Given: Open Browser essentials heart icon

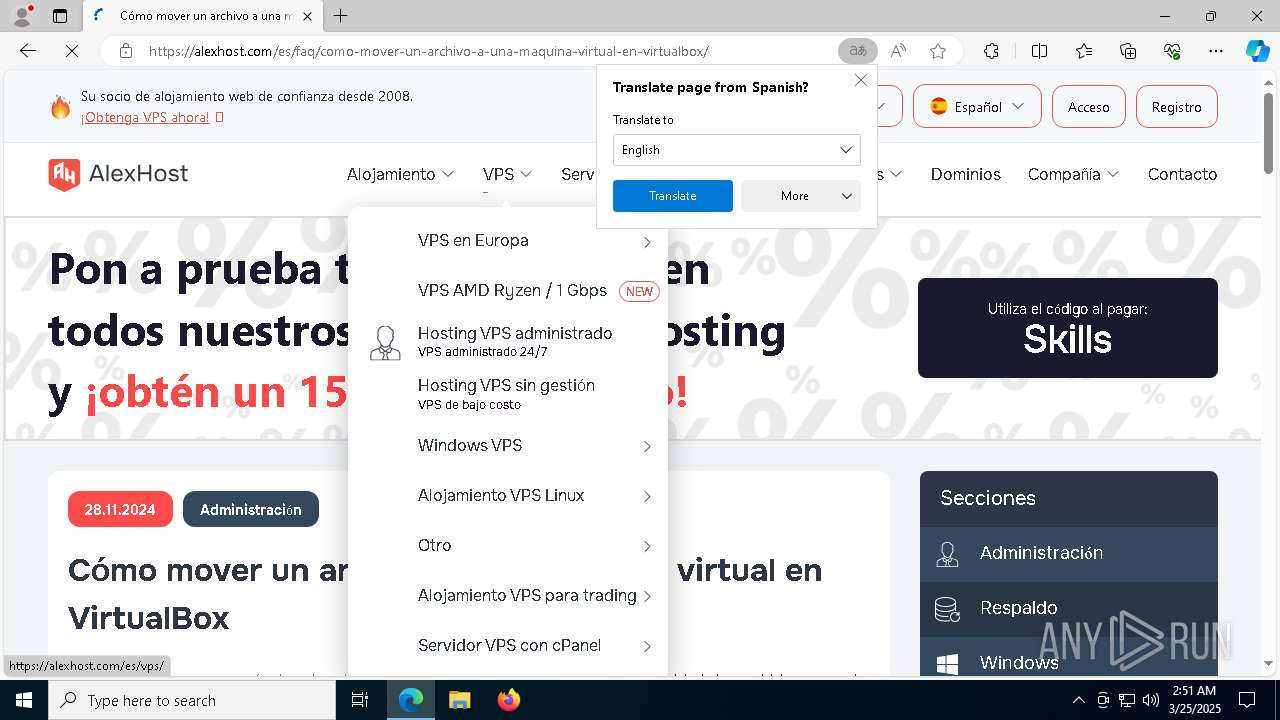Looking at the screenshot, I should click(x=1172, y=51).
